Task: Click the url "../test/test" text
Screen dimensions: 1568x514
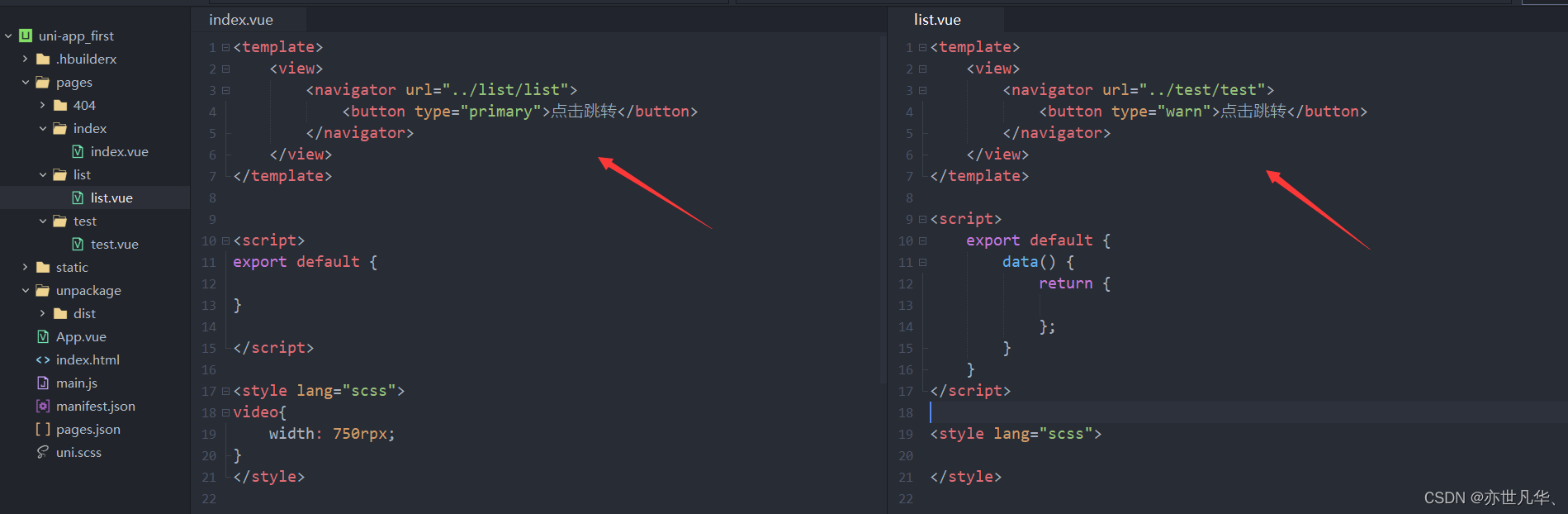Action: point(1202,90)
